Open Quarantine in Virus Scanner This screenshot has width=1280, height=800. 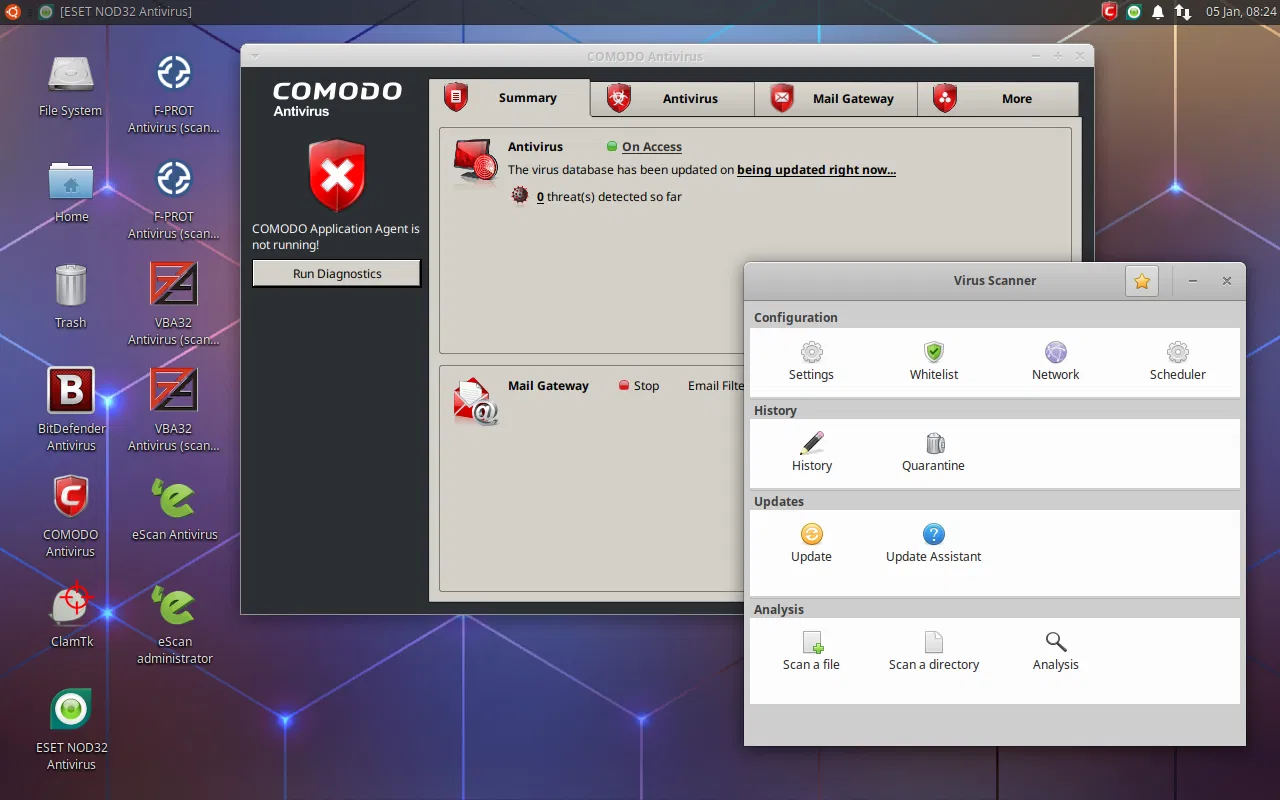click(x=933, y=453)
